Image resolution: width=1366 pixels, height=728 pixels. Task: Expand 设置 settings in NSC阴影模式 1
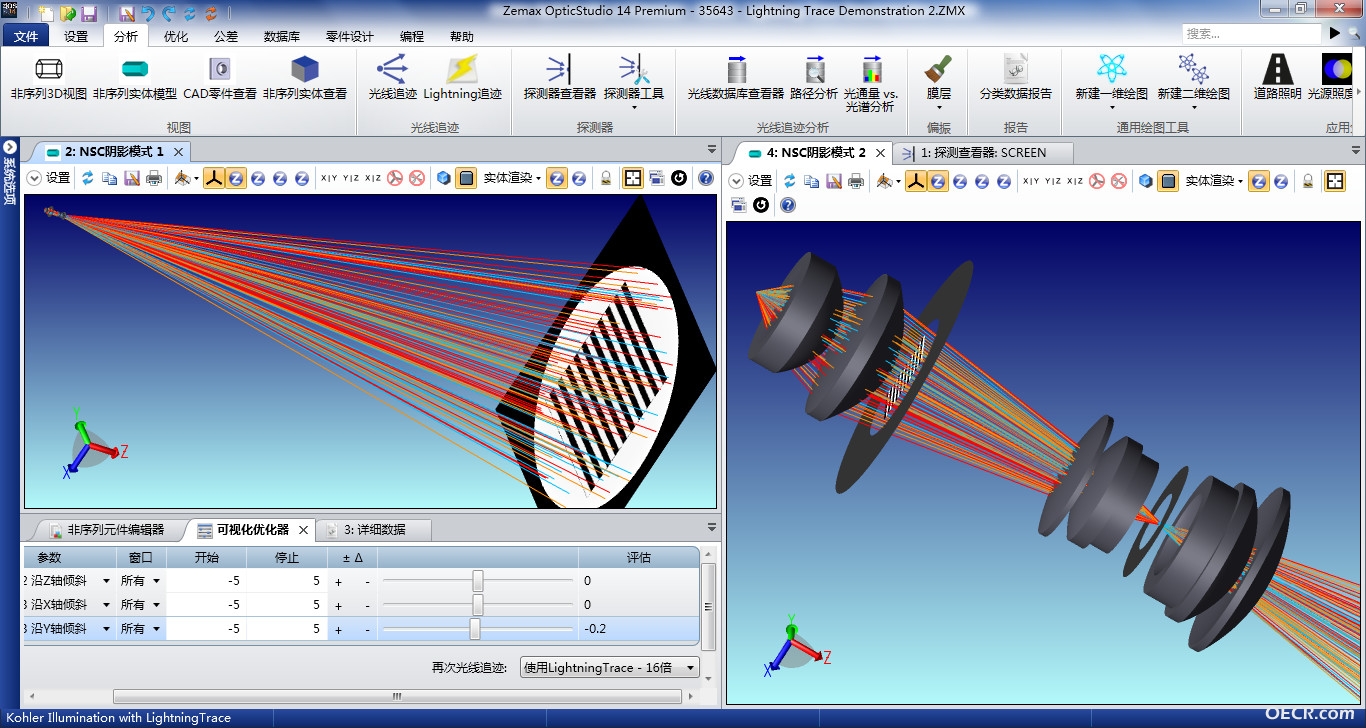click(49, 178)
